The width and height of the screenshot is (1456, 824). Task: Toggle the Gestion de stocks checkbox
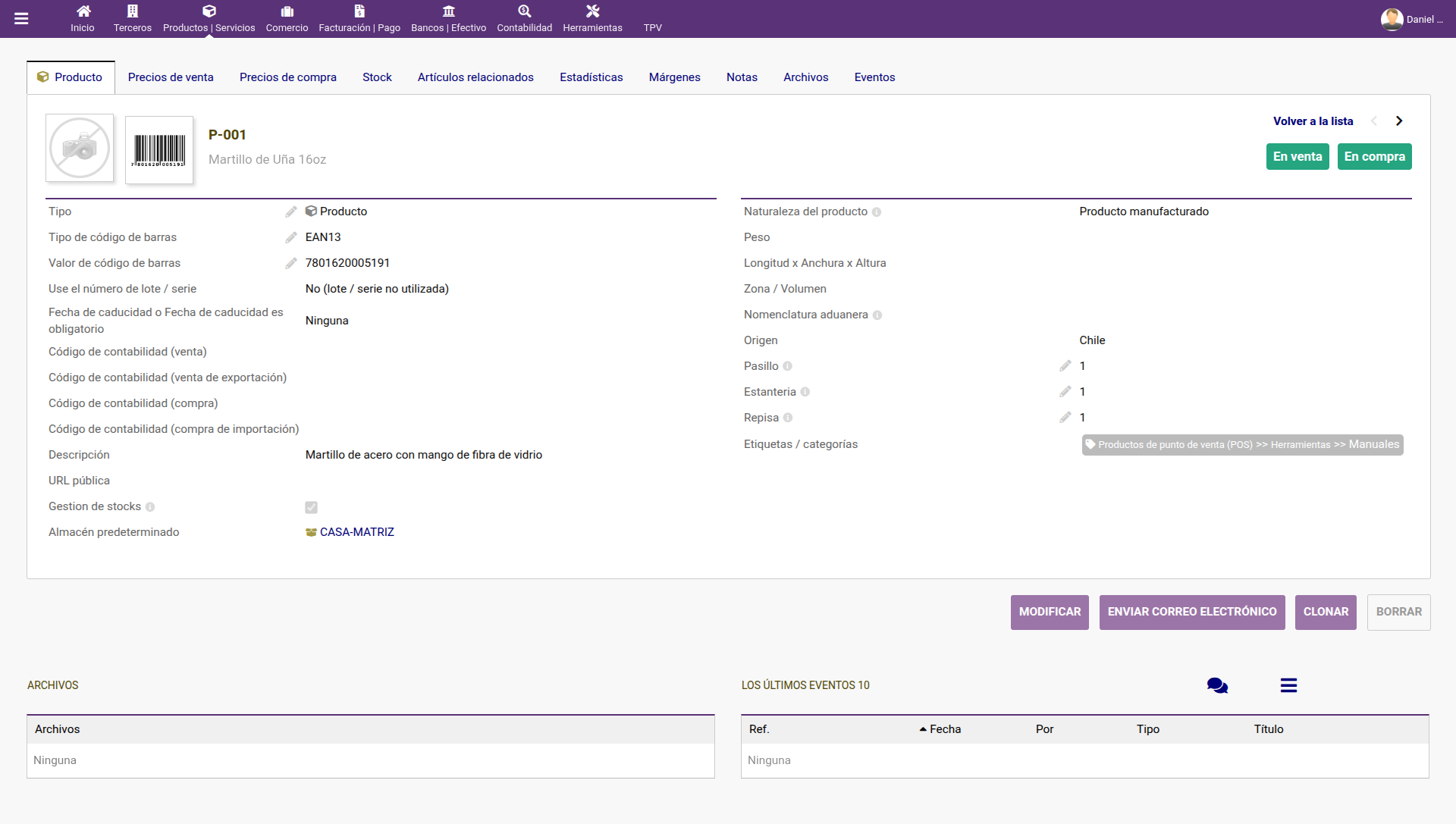312,507
